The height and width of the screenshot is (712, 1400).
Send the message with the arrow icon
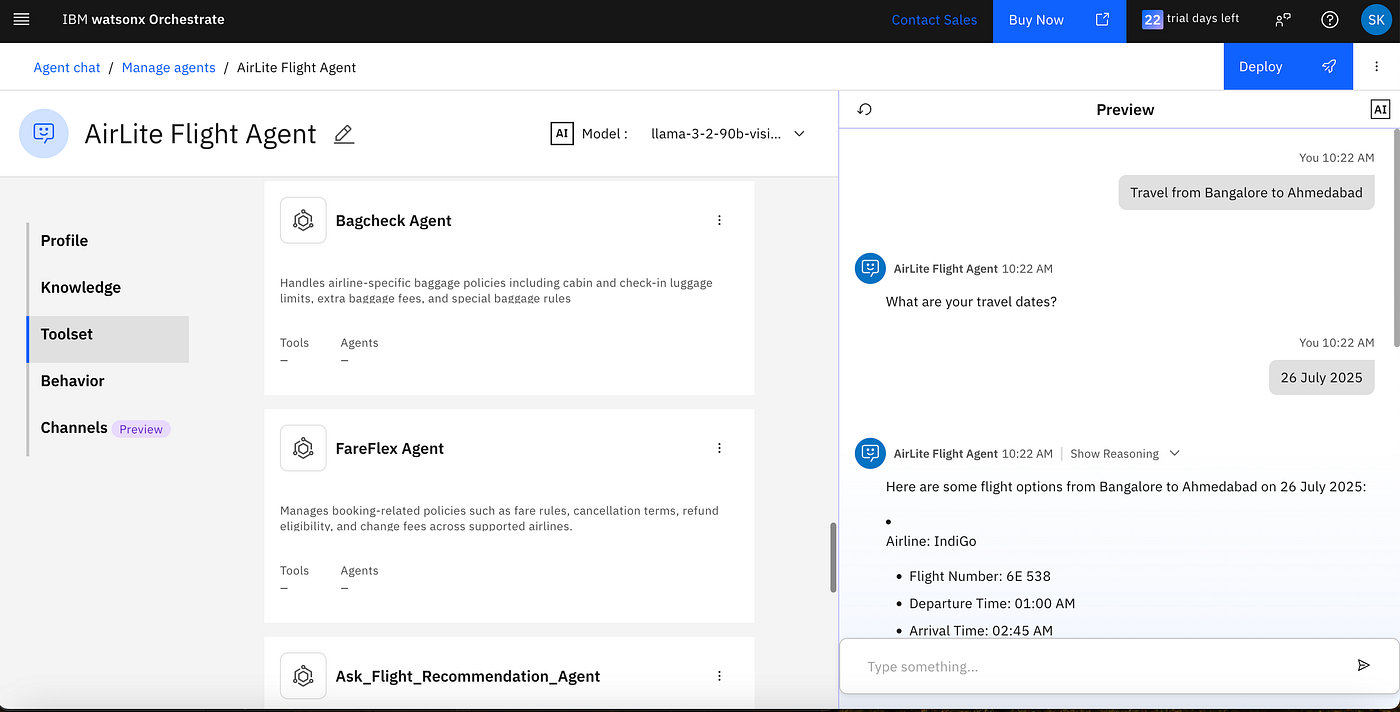pos(1363,666)
